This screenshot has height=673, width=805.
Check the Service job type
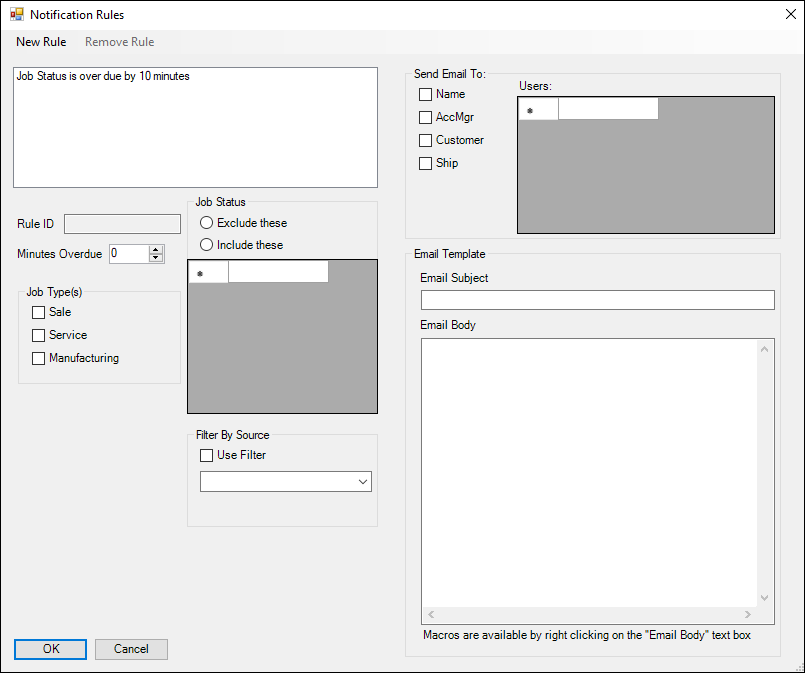click(x=39, y=336)
